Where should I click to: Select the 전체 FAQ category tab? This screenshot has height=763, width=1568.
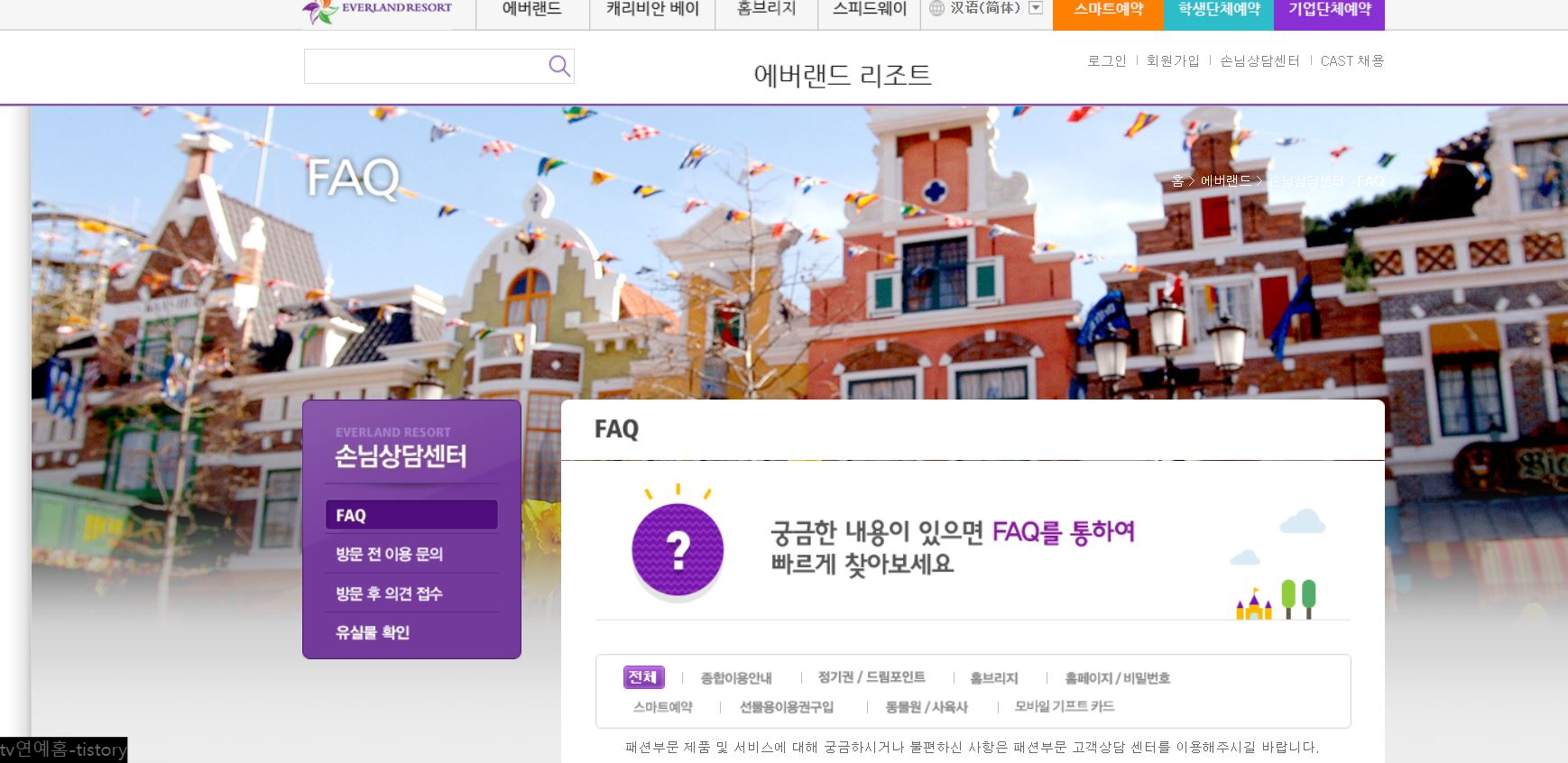643,676
